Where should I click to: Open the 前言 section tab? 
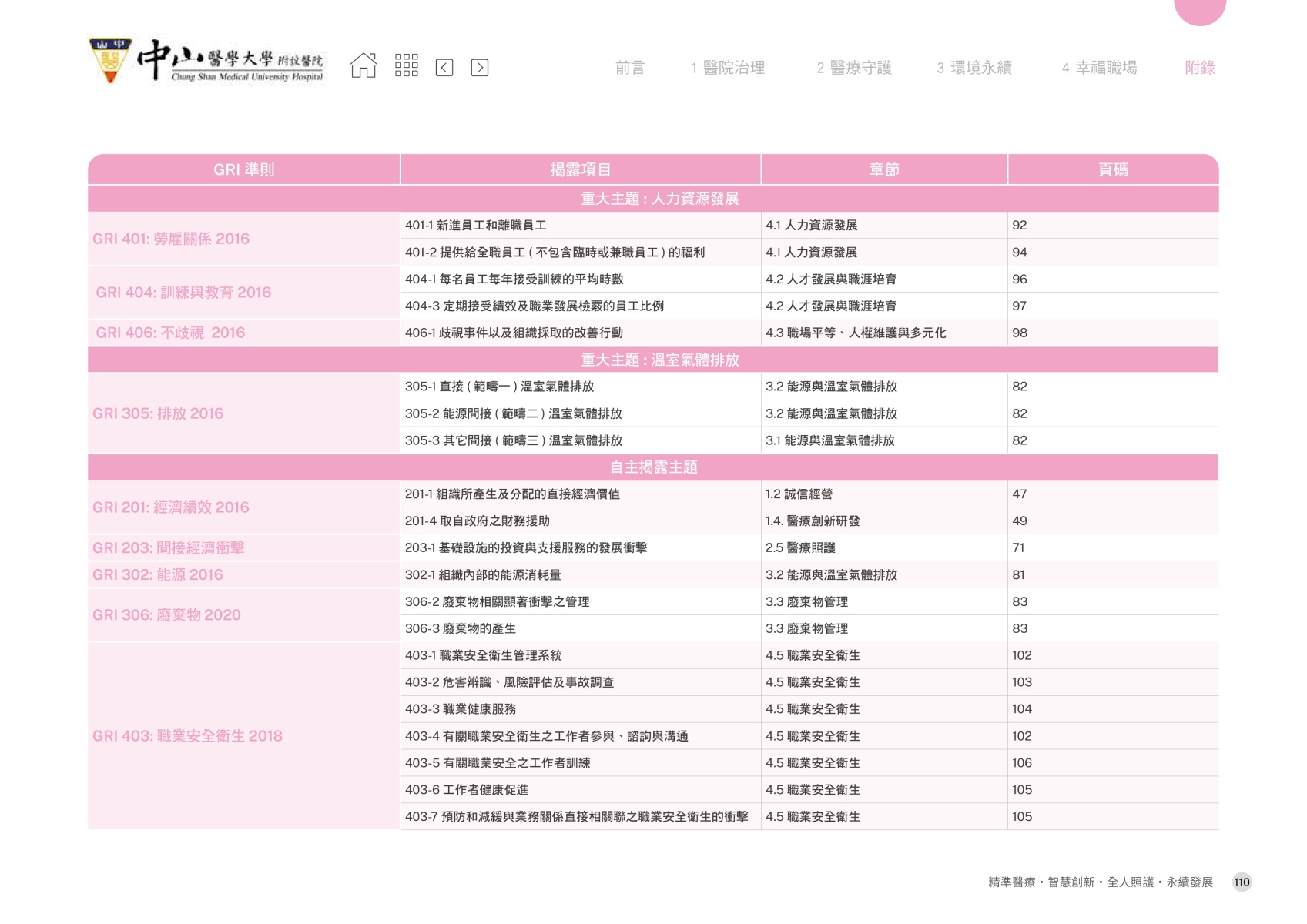pos(629,68)
